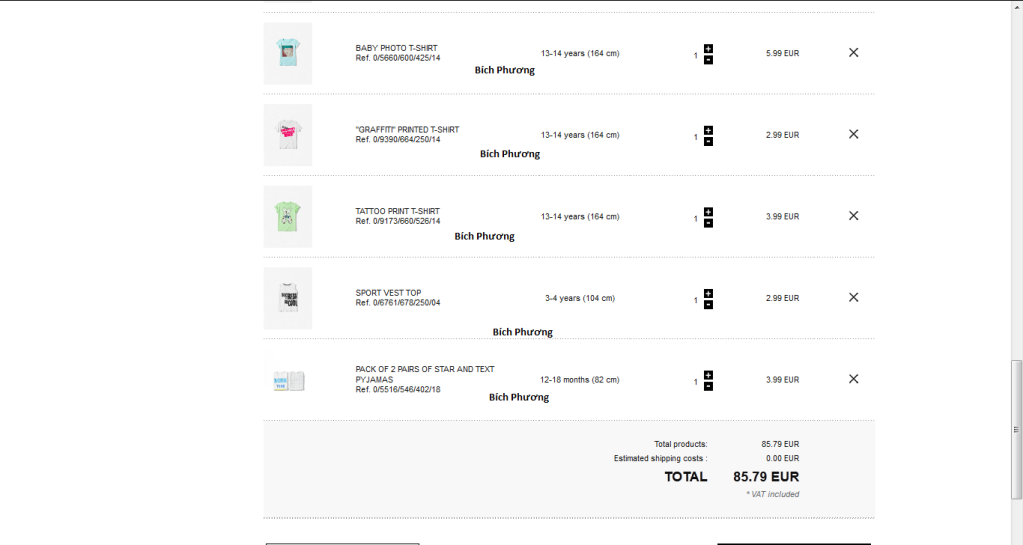This screenshot has width=1023, height=545.
Task: Increase pyjamas pack quantity
Action: point(708,375)
